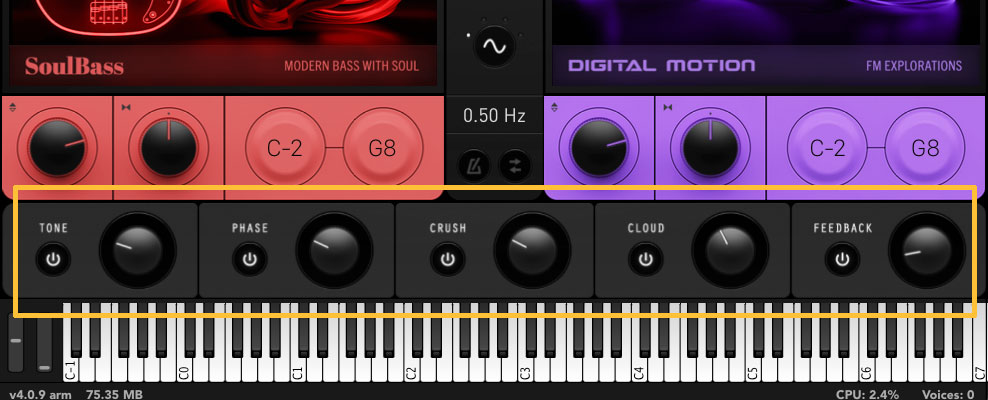Toggle the FEEDBACK effect power button

tap(842, 259)
